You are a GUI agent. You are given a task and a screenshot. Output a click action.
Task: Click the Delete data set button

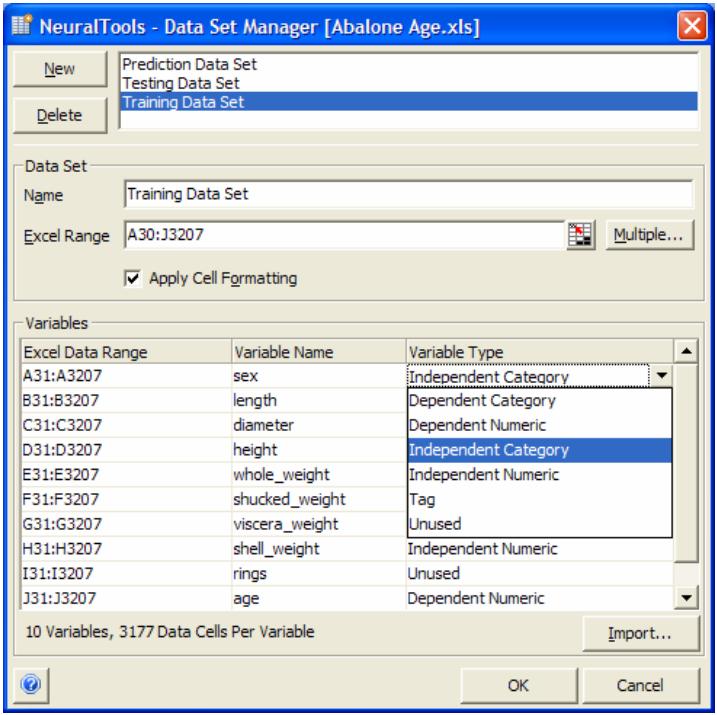pos(60,115)
